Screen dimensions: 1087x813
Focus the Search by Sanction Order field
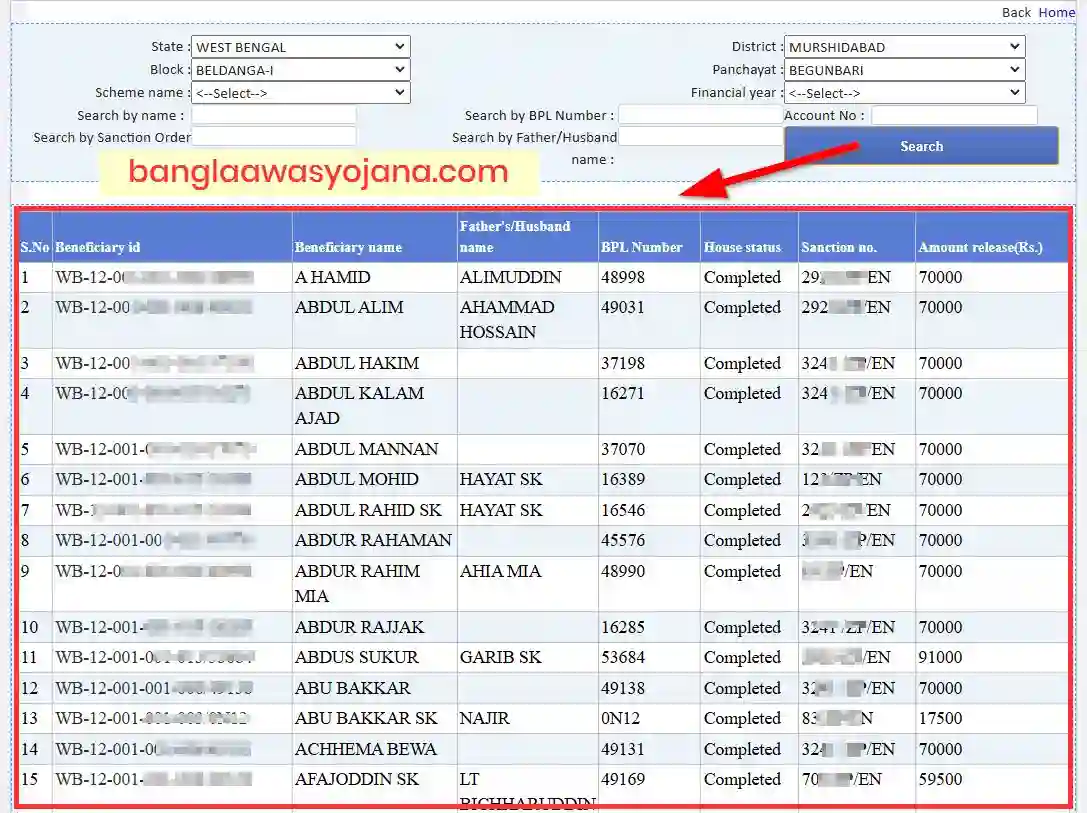(x=274, y=137)
